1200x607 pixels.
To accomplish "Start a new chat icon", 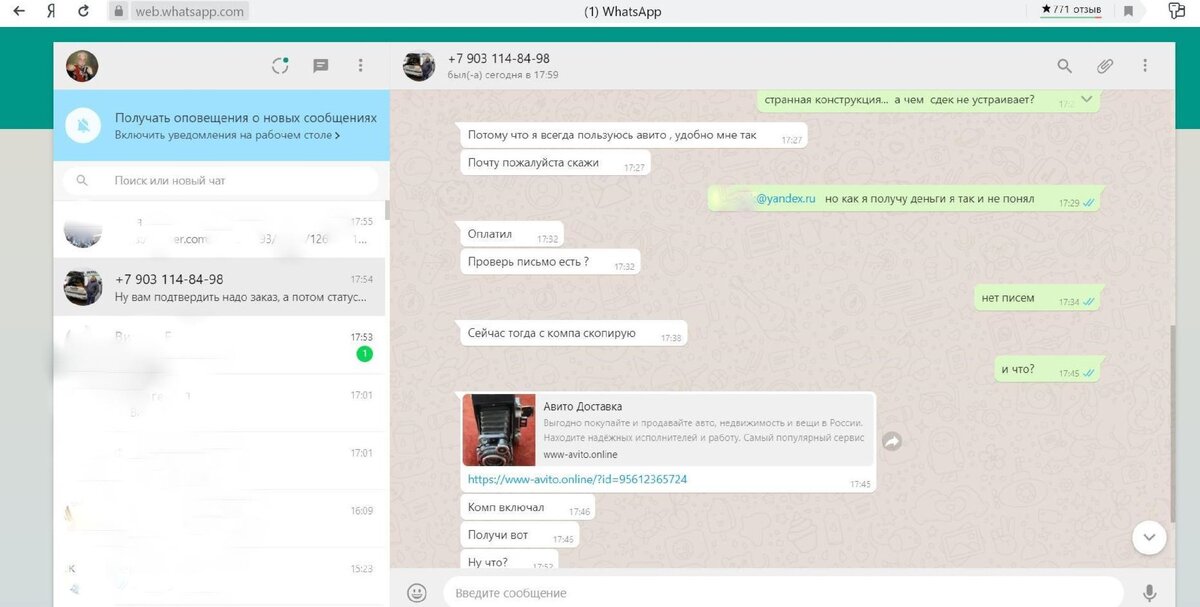I will click(321, 66).
